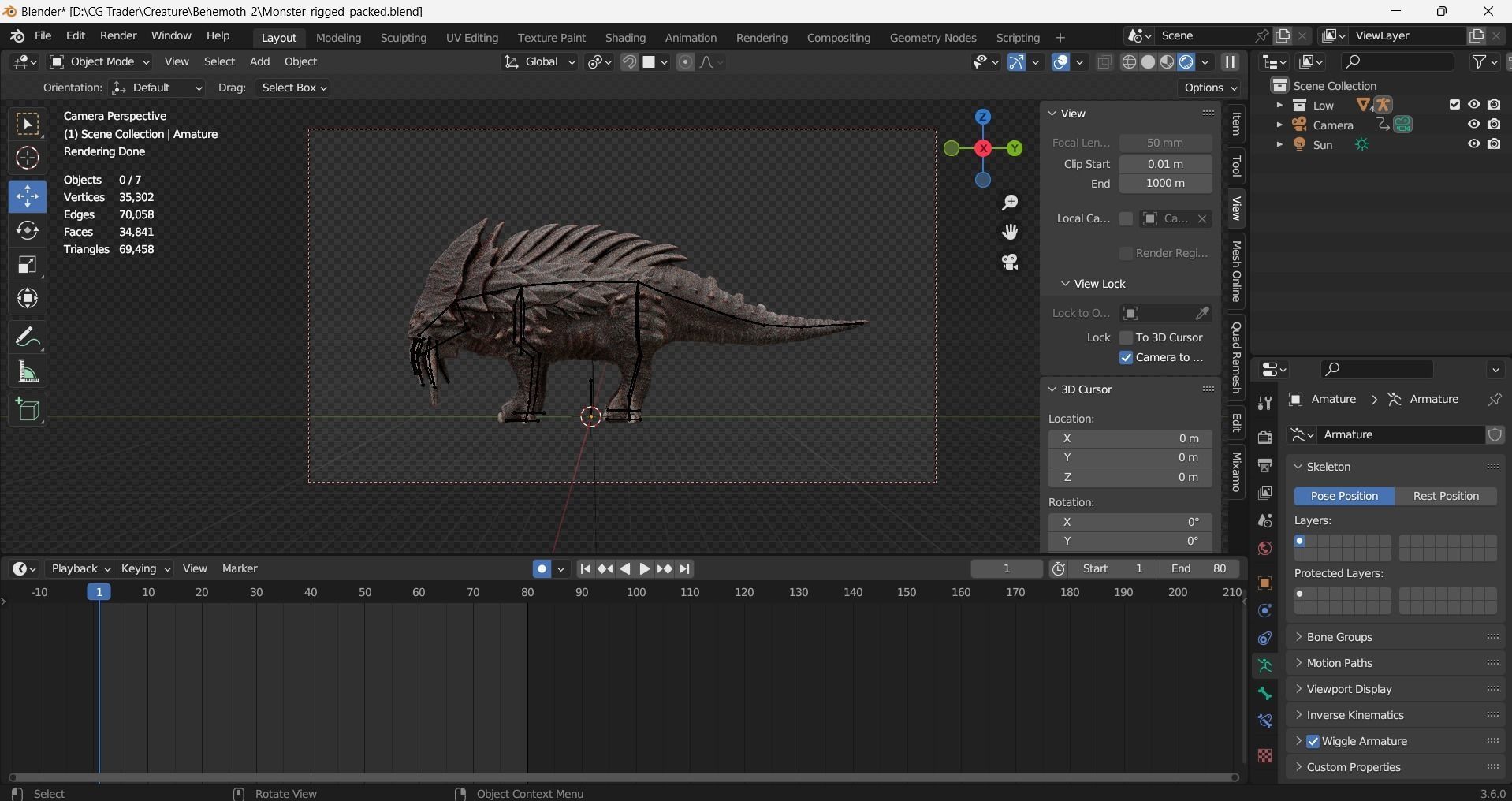1512x801 pixels.
Task: Open Output properties tab icon
Action: click(1264, 465)
